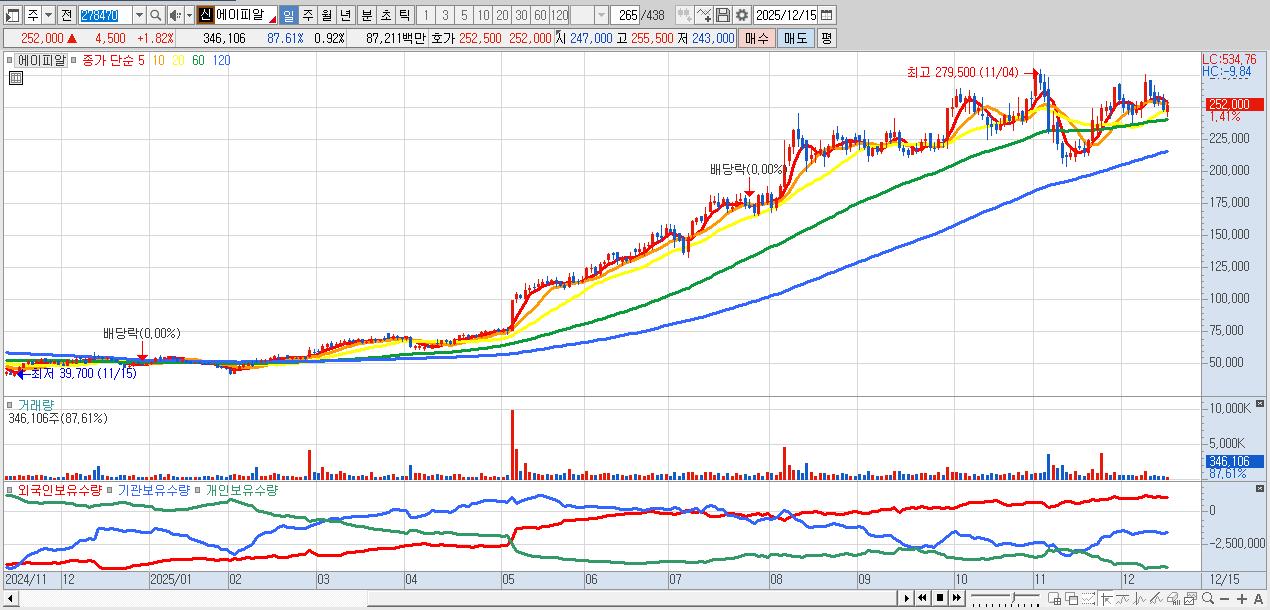Click the text annotation A icon
Screen dimensions: 1270x610
pyautogui.click(x=1258, y=598)
